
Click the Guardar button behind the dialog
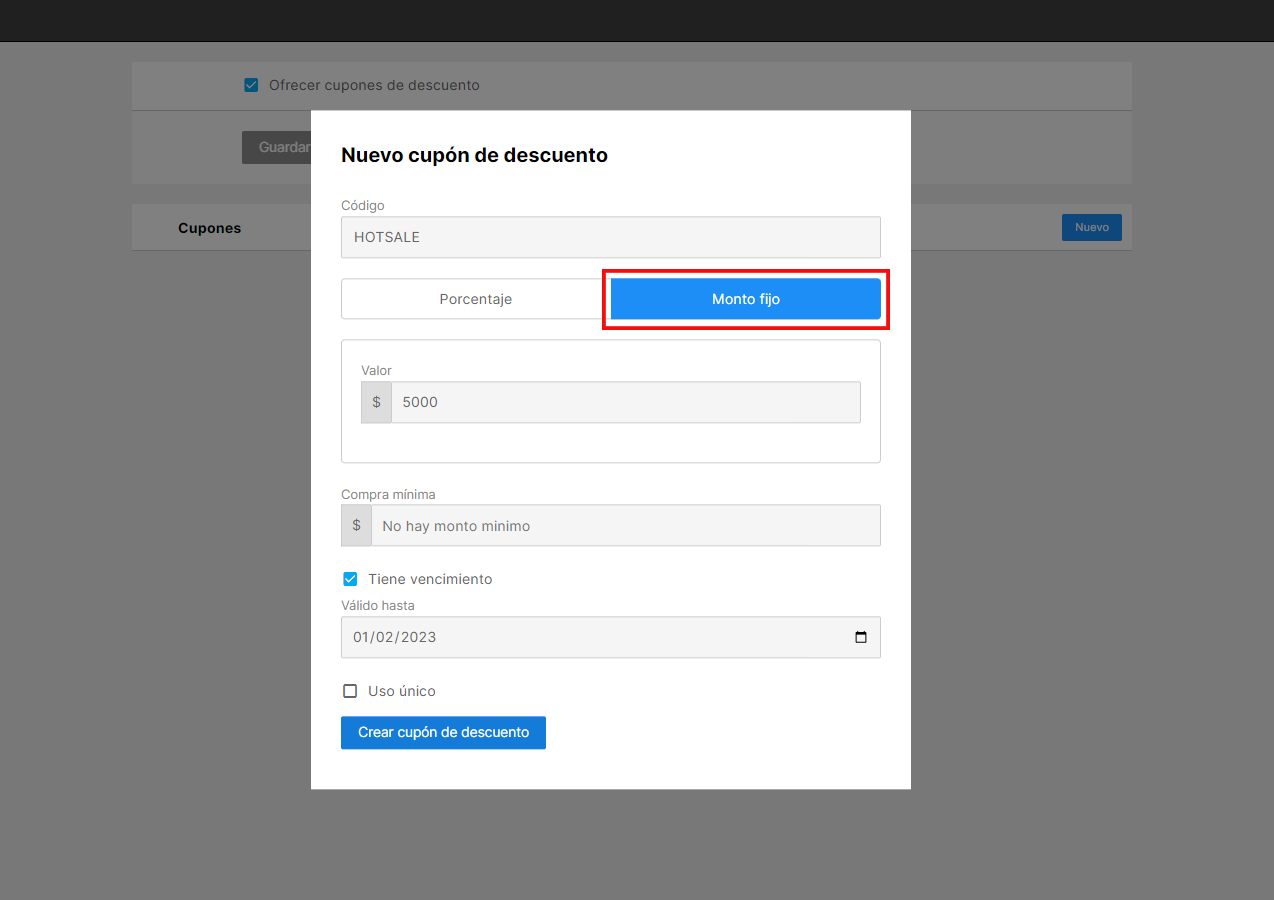point(277,147)
